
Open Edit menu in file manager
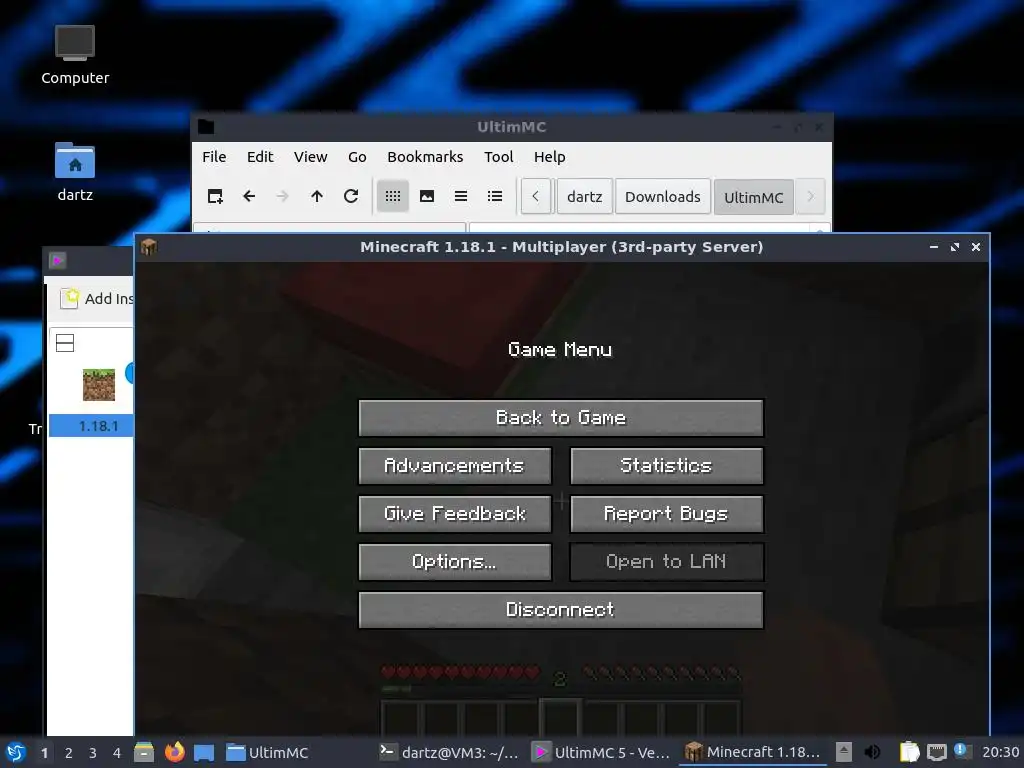point(260,157)
